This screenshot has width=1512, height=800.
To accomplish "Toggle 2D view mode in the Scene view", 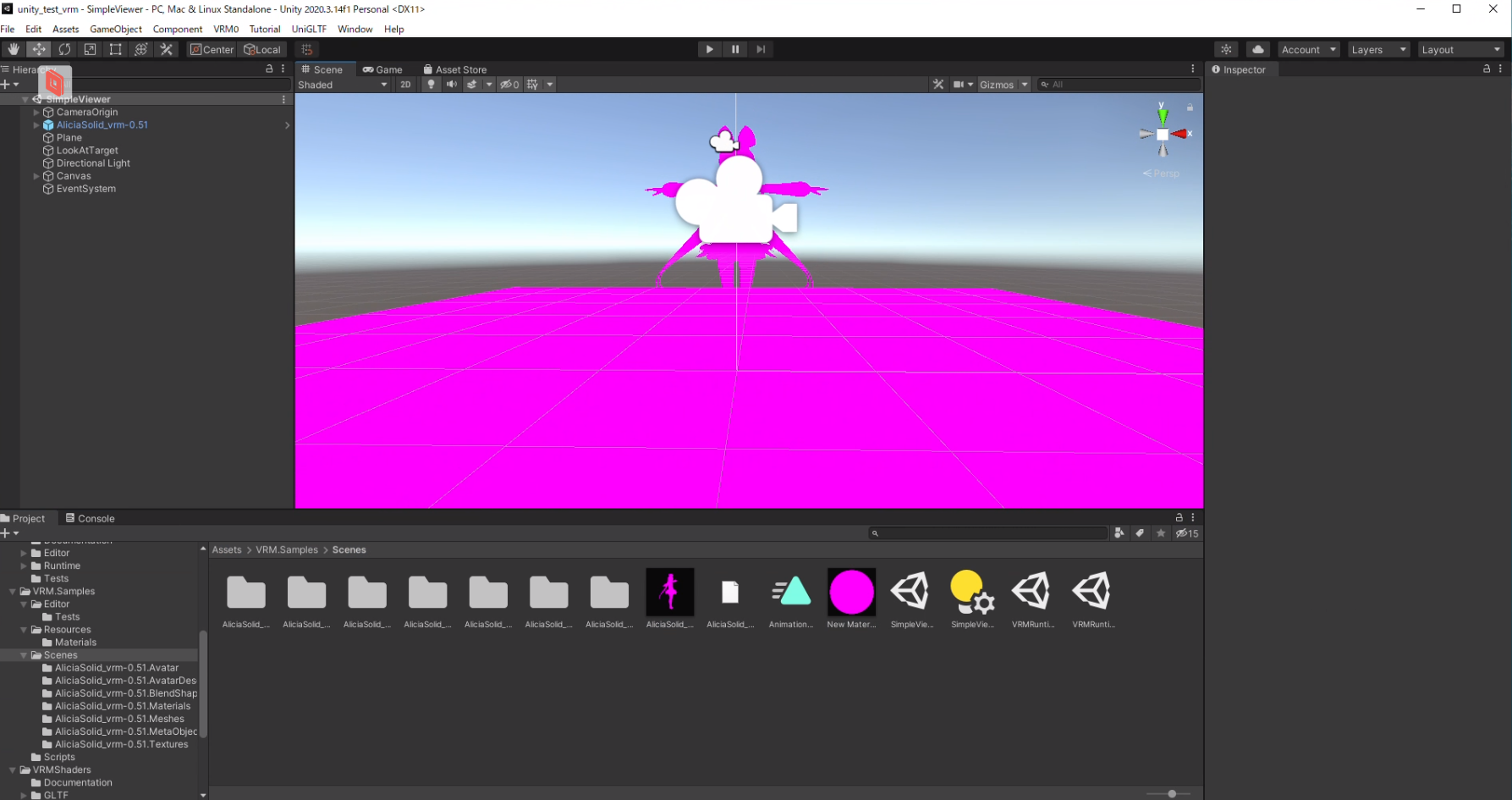I will 405,84.
